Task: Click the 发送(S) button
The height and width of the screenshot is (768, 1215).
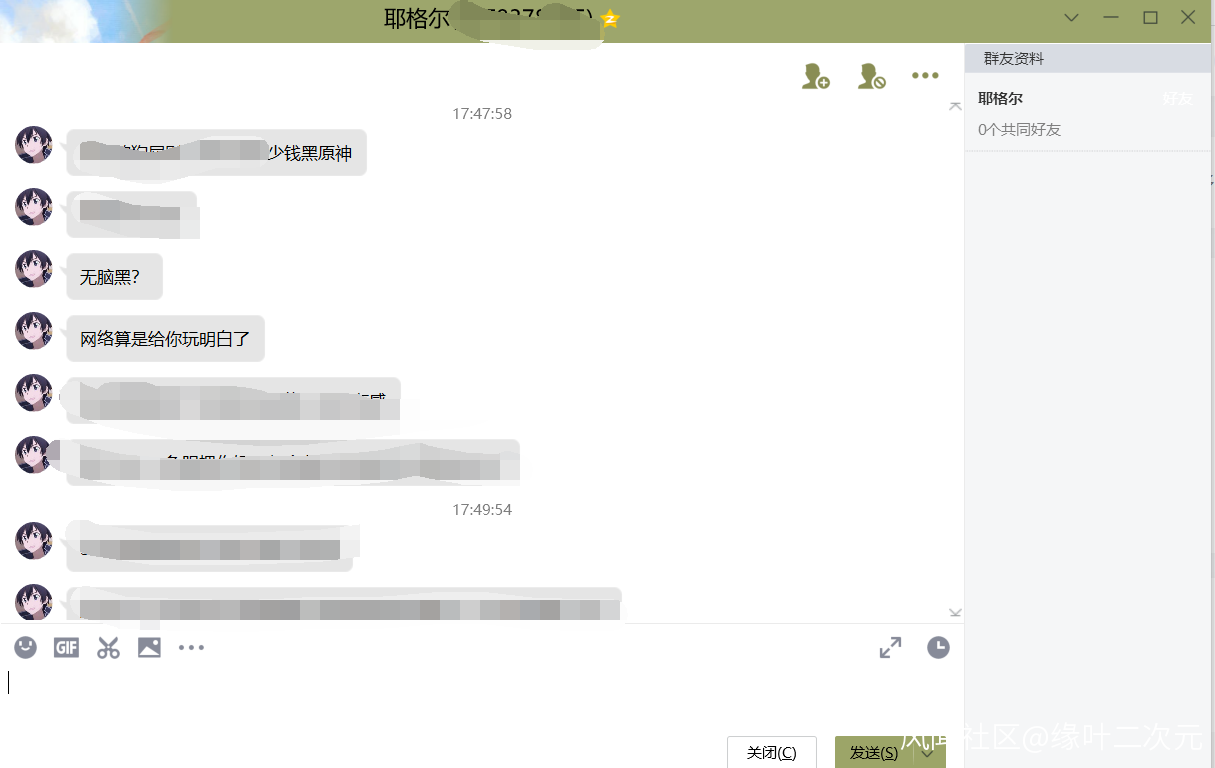Action: 876,753
